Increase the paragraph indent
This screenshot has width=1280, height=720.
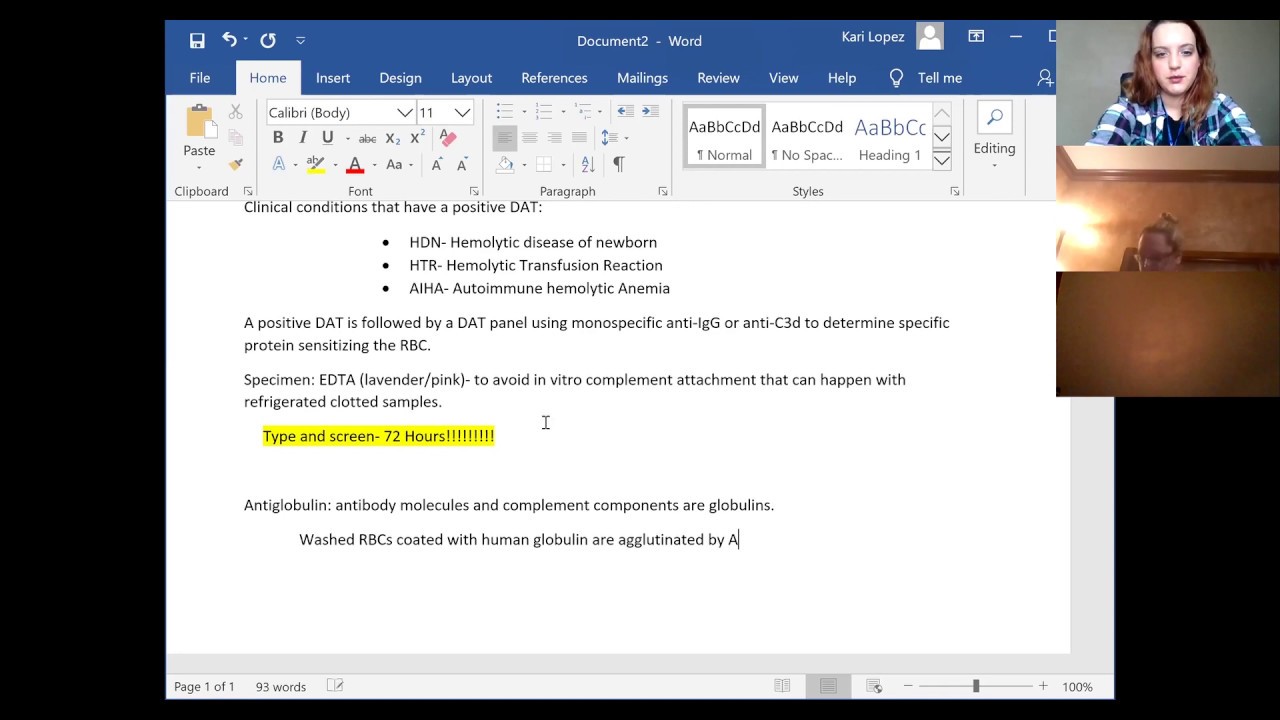(x=650, y=111)
